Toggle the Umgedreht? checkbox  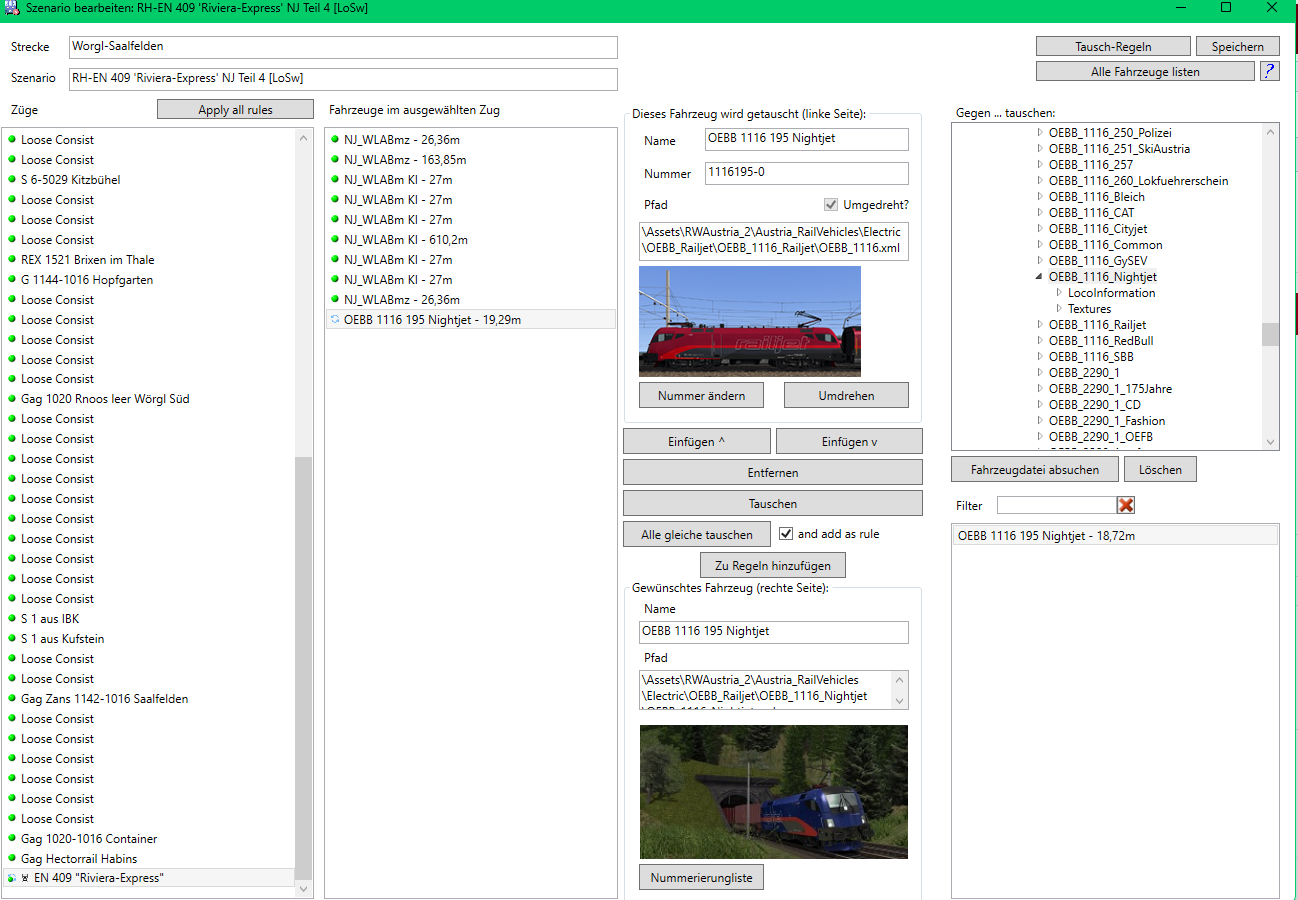click(830, 205)
